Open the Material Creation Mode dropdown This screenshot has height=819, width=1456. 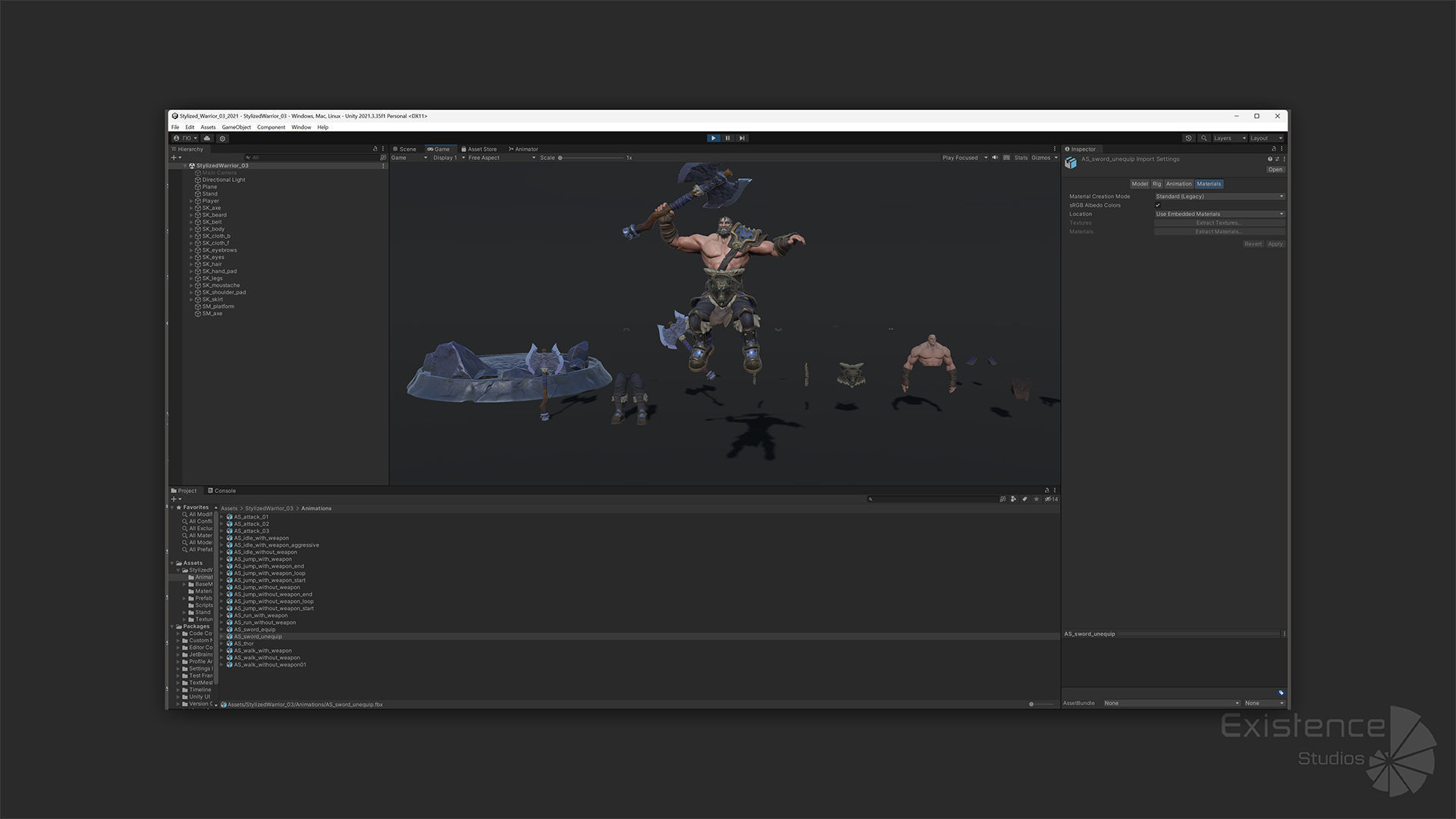1219,196
